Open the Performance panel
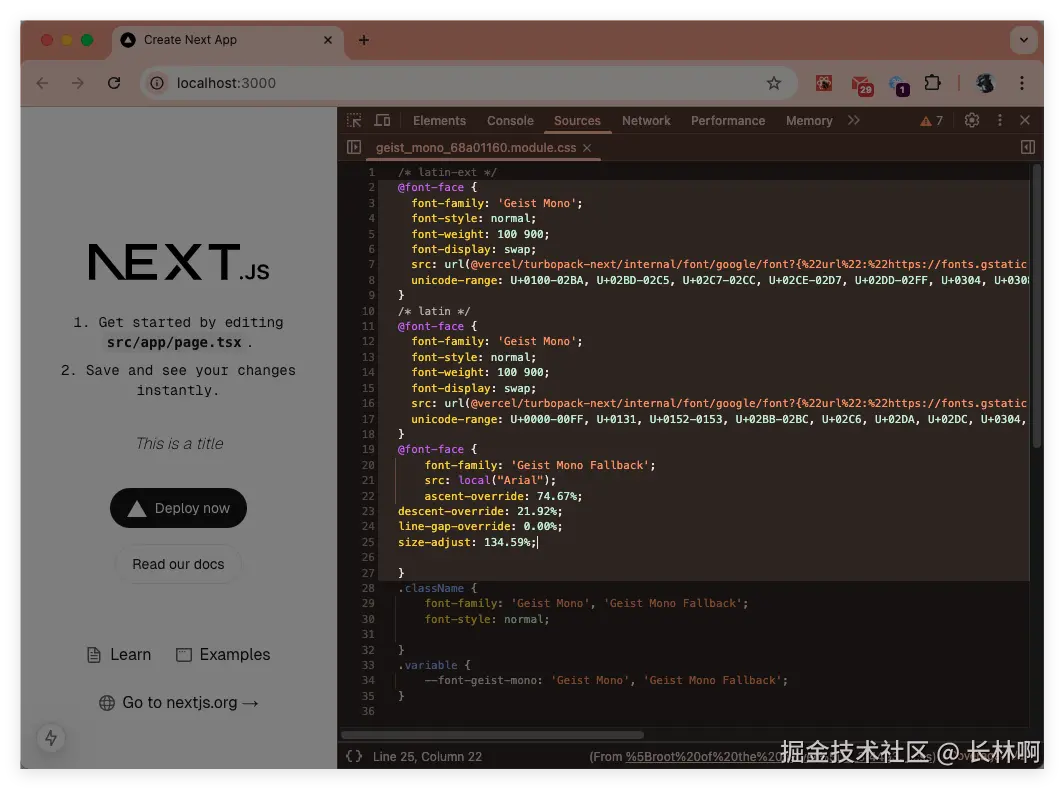 pos(727,120)
